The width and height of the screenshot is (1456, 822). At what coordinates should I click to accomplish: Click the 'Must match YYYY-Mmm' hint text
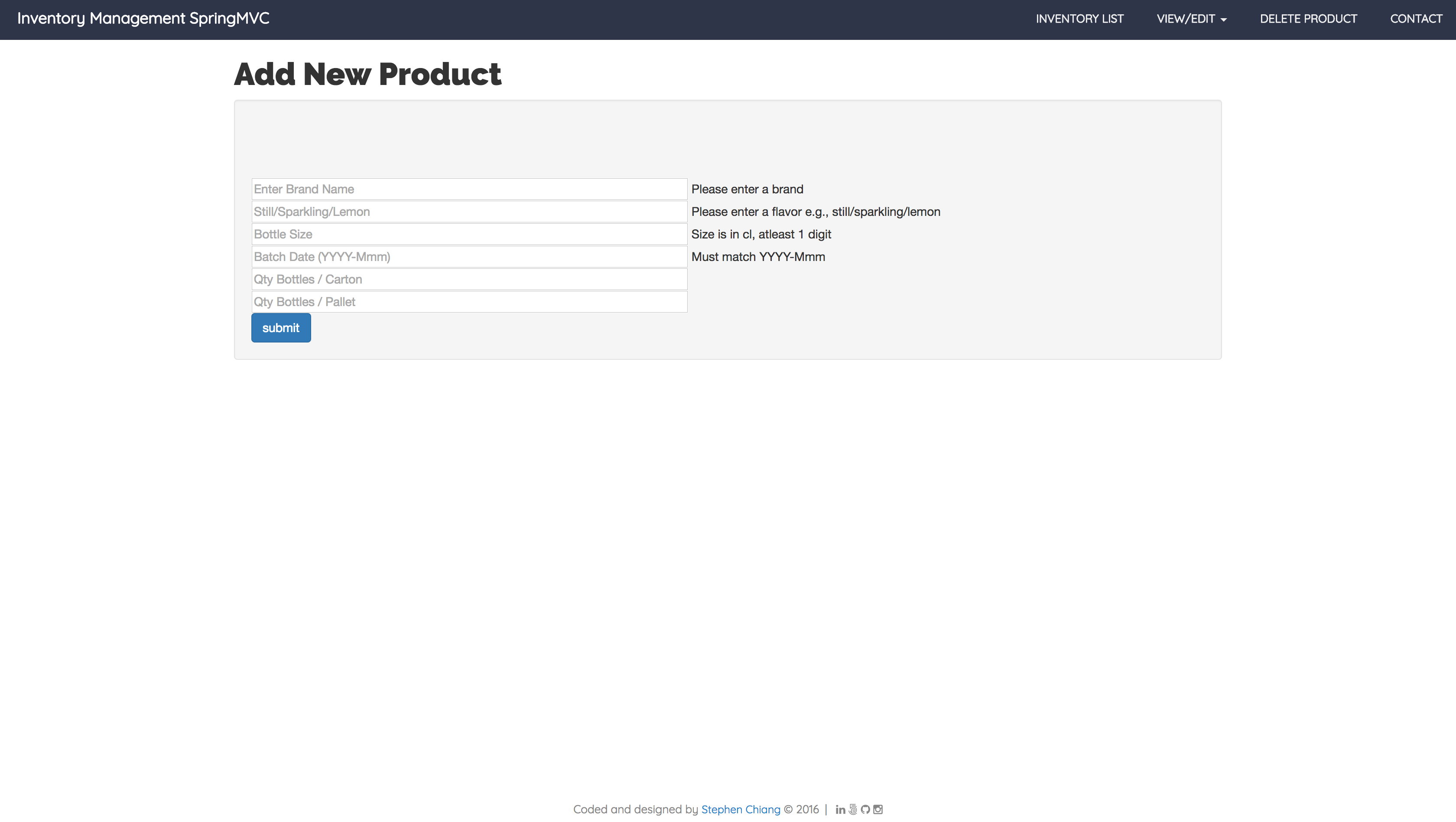[757, 257]
